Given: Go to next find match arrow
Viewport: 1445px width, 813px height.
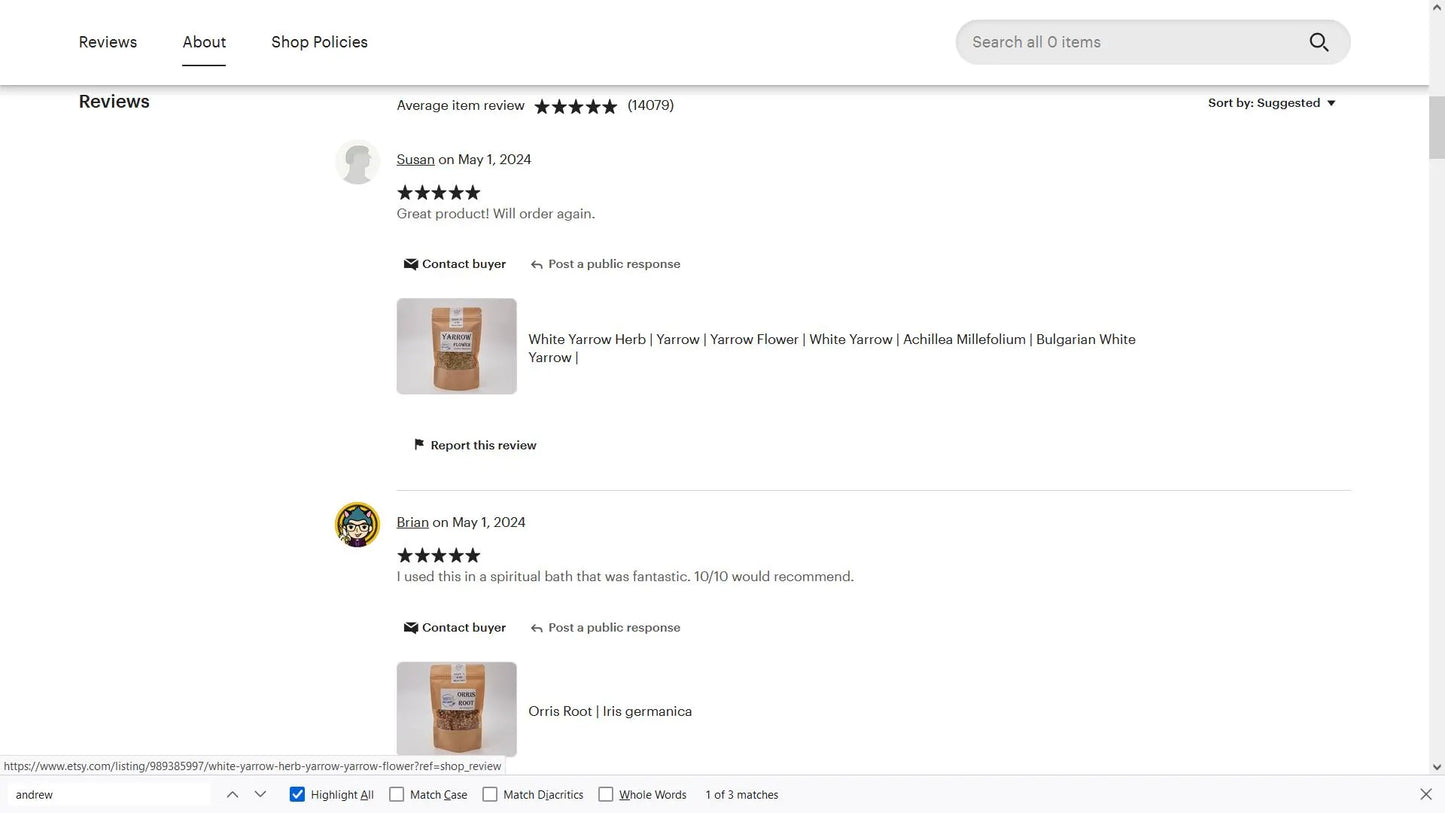Looking at the screenshot, I should [x=260, y=794].
